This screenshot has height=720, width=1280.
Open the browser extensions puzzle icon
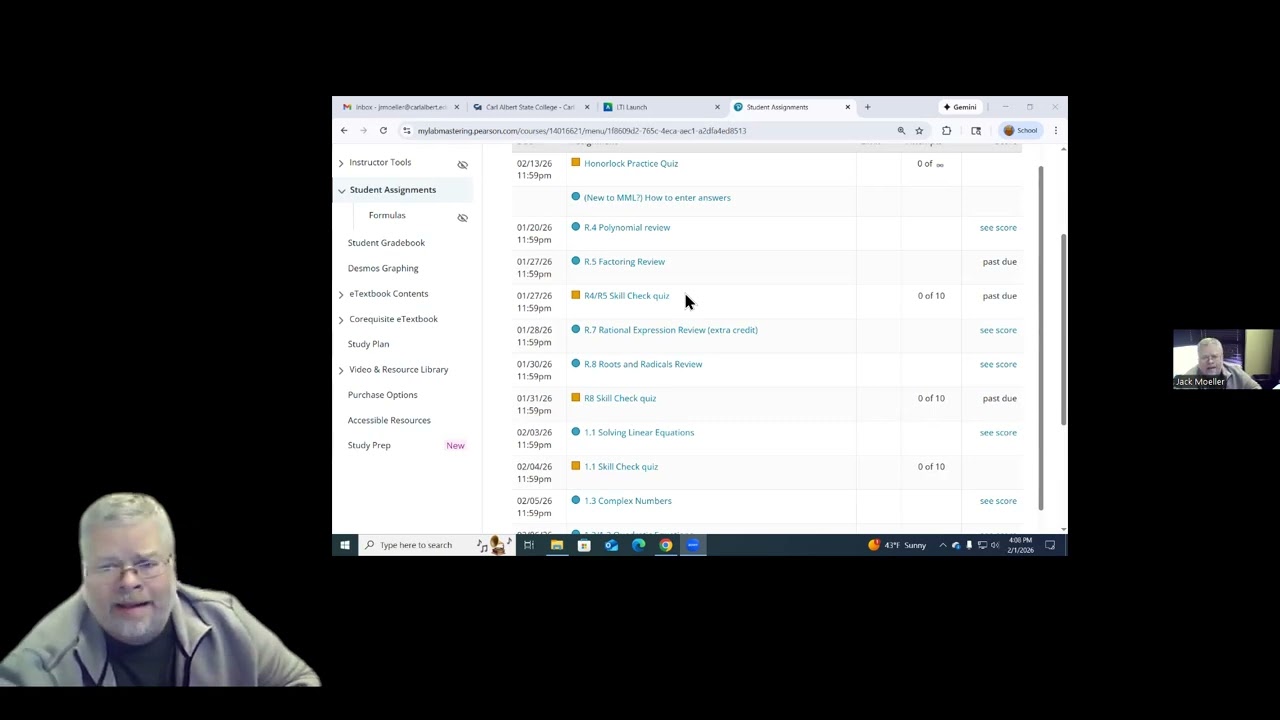click(947, 131)
